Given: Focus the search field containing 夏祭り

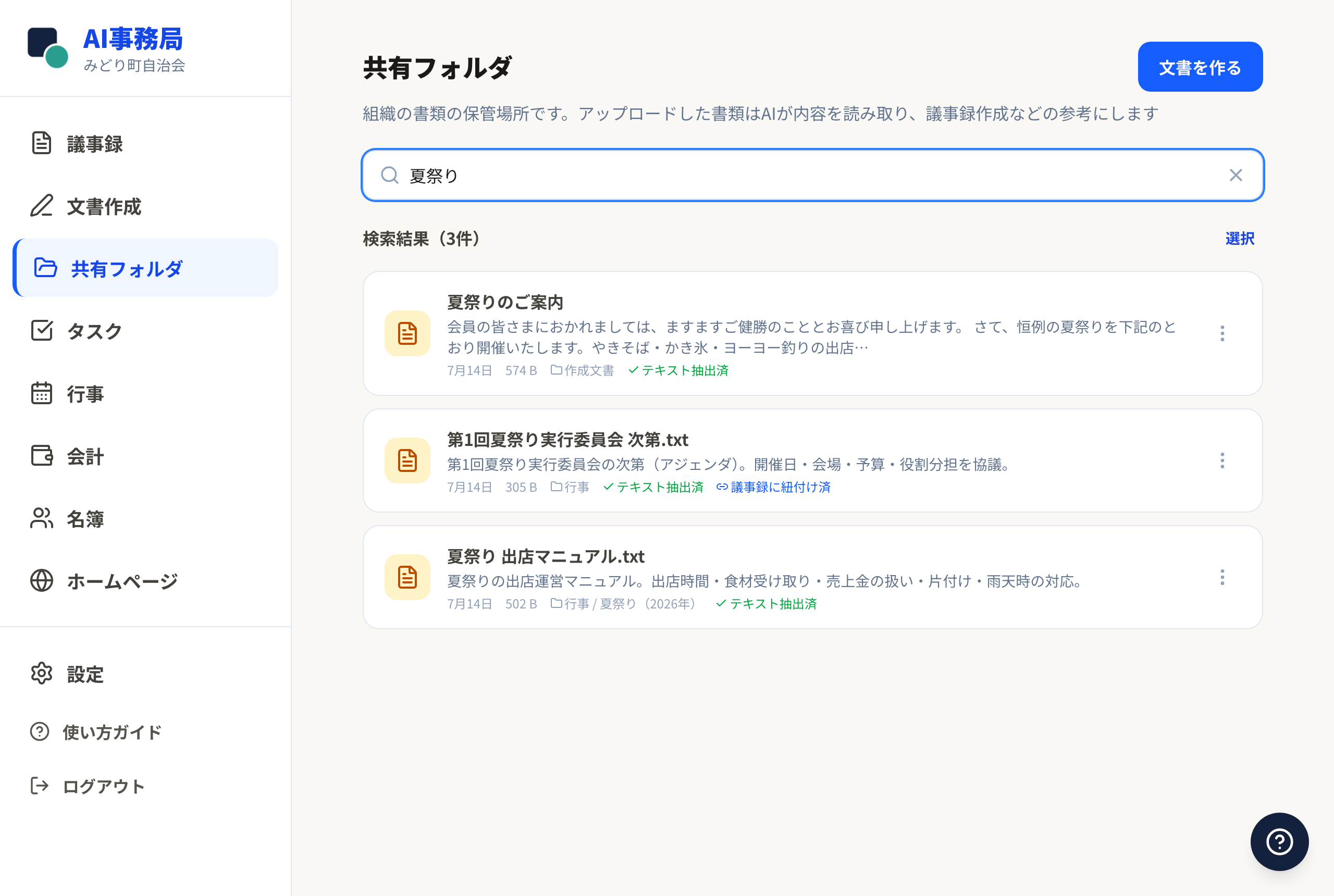Looking at the screenshot, I should point(812,175).
